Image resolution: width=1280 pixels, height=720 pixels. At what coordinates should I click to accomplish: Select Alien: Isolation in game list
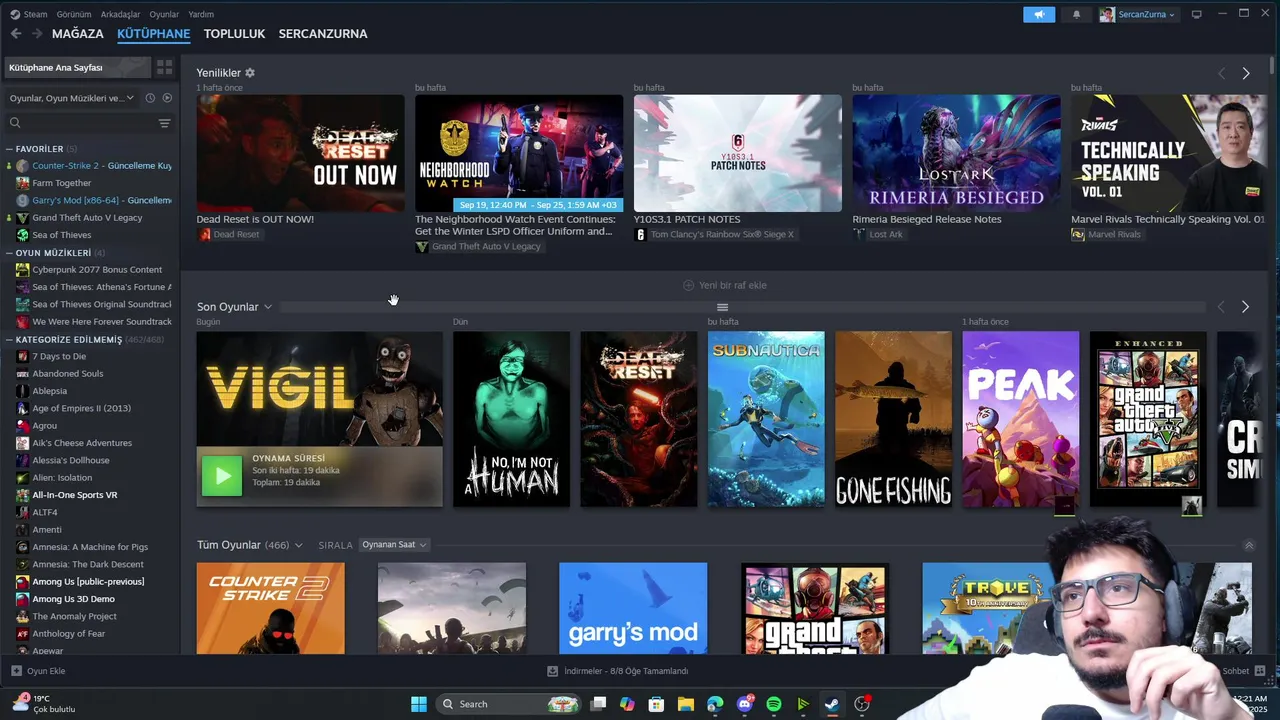[x=62, y=478]
